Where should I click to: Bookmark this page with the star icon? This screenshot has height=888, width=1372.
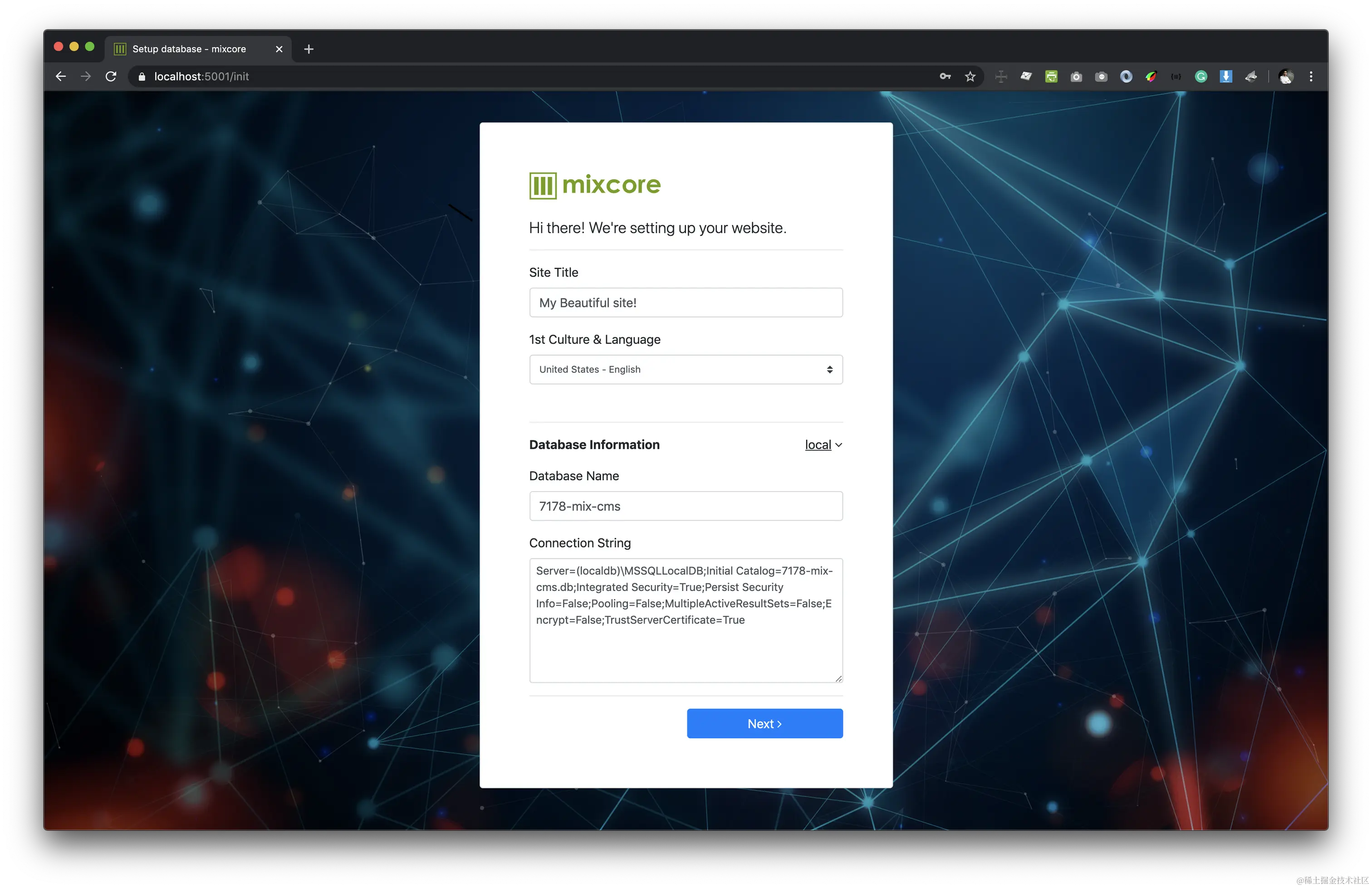click(970, 76)
